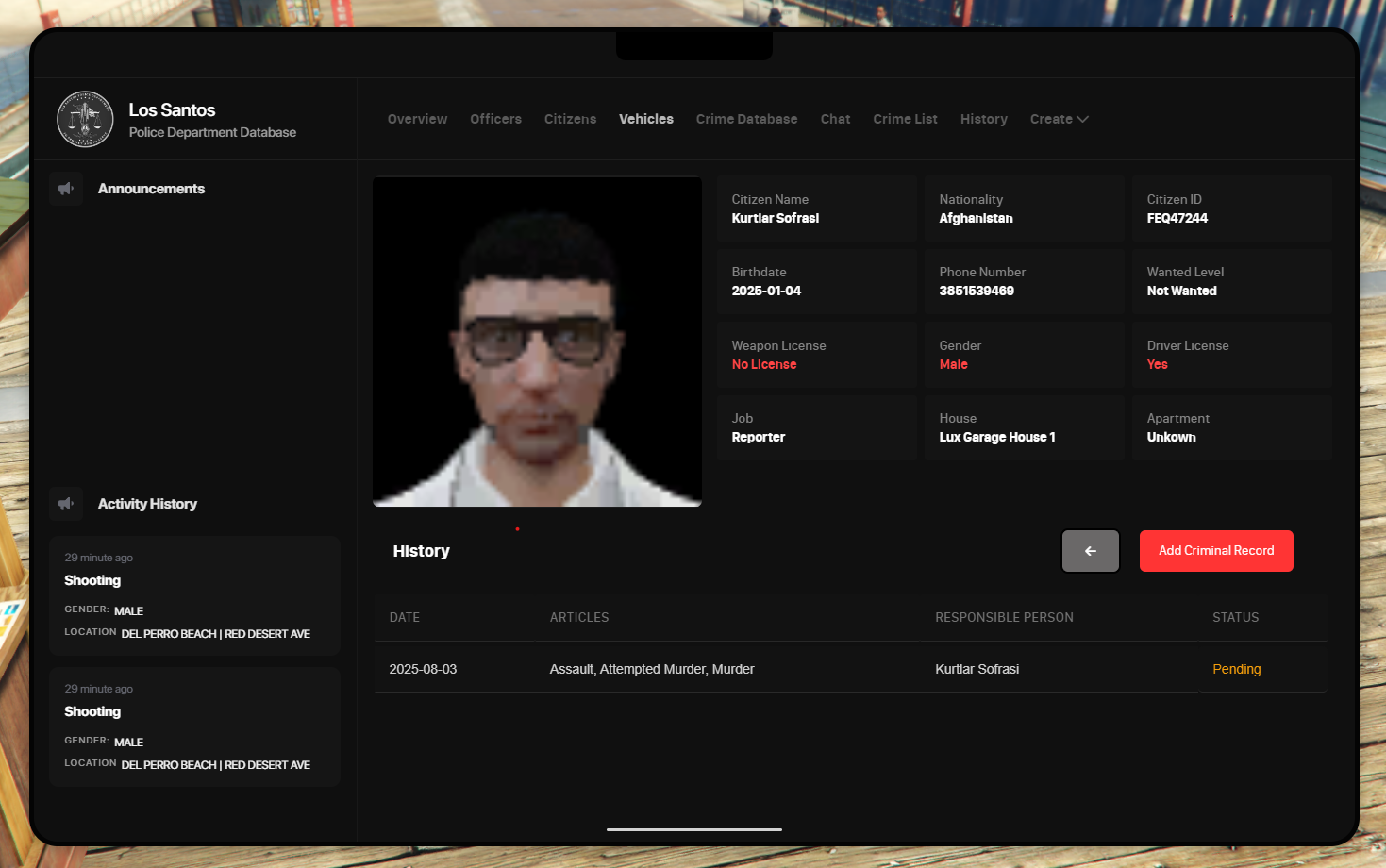Click the Announcements megaphone icon

point(66,189)
